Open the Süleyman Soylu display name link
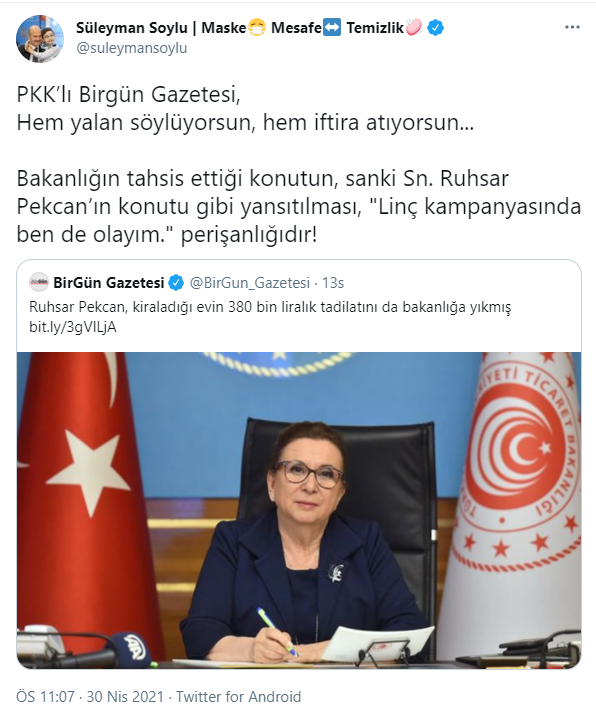The width and height of the screenshot is (596, 713). coord(131,28)
